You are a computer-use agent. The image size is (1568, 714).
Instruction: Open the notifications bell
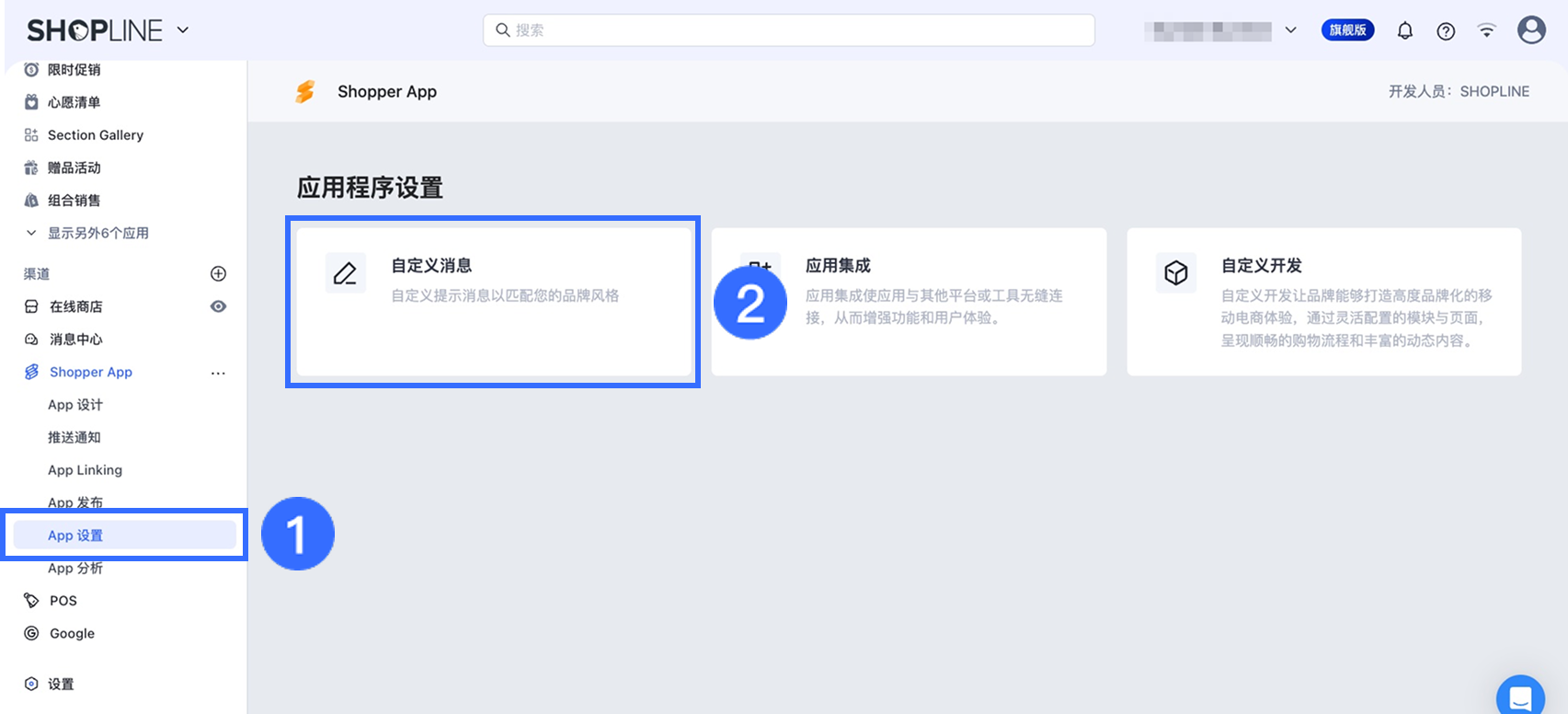point(1405,31)
